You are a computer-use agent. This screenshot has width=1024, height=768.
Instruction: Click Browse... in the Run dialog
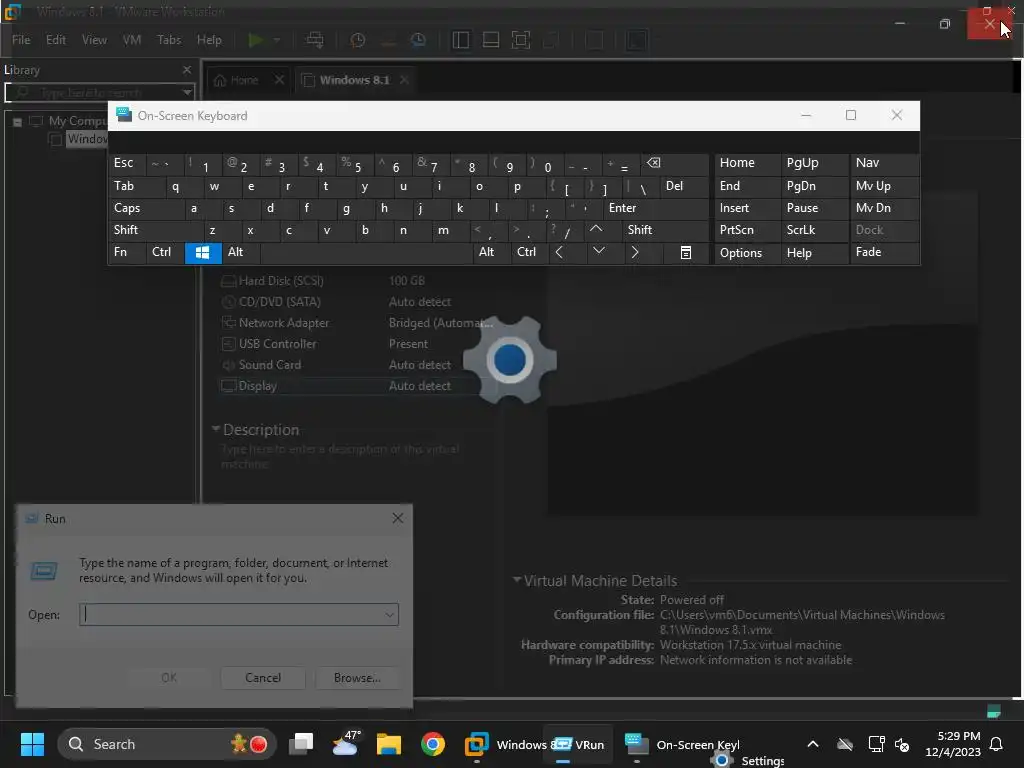(x=357, y=678)
